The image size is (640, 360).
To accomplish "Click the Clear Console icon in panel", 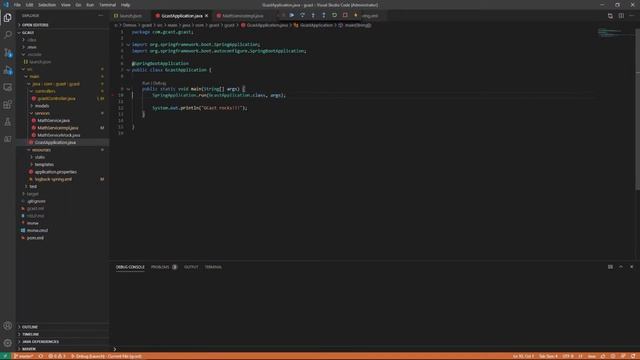I will pos(610,267).
